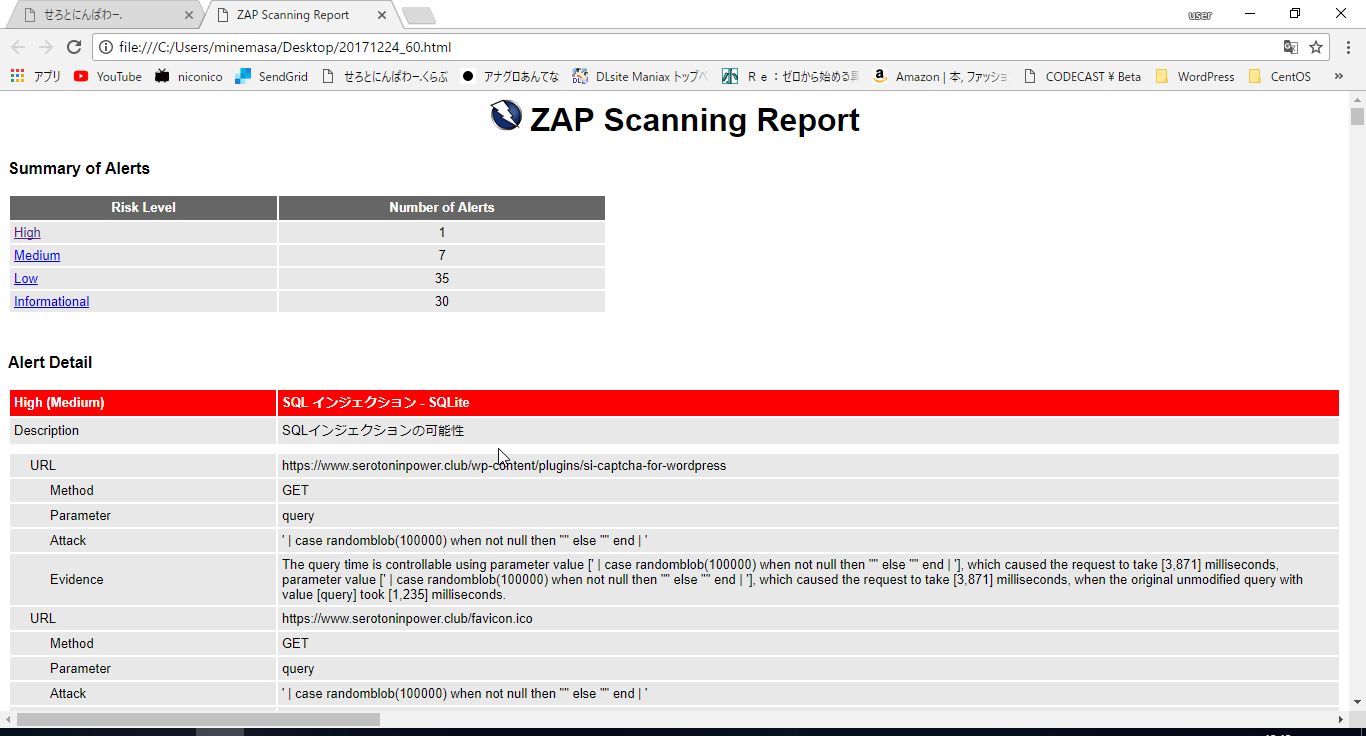Image resolution: width=1366 pixels, height=736 pixels.
Task: Bookmark this page with the star icon
Action: click(1316, 47)
